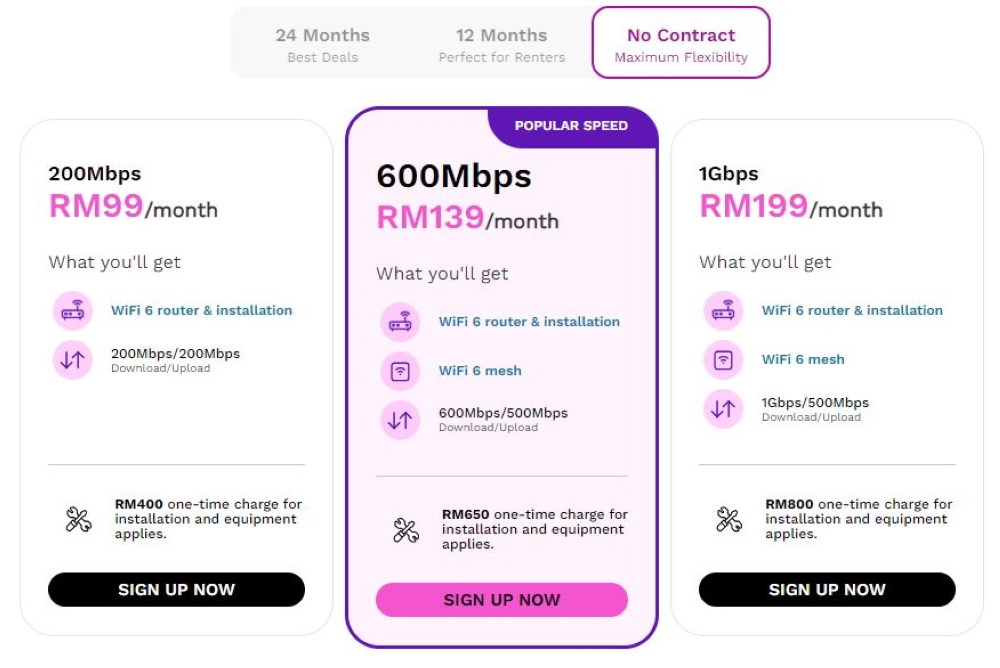The width and height of the screenshot is (1000, 668).
Task: Click the POPULAR SPEED badge
Action: (572, 126)
